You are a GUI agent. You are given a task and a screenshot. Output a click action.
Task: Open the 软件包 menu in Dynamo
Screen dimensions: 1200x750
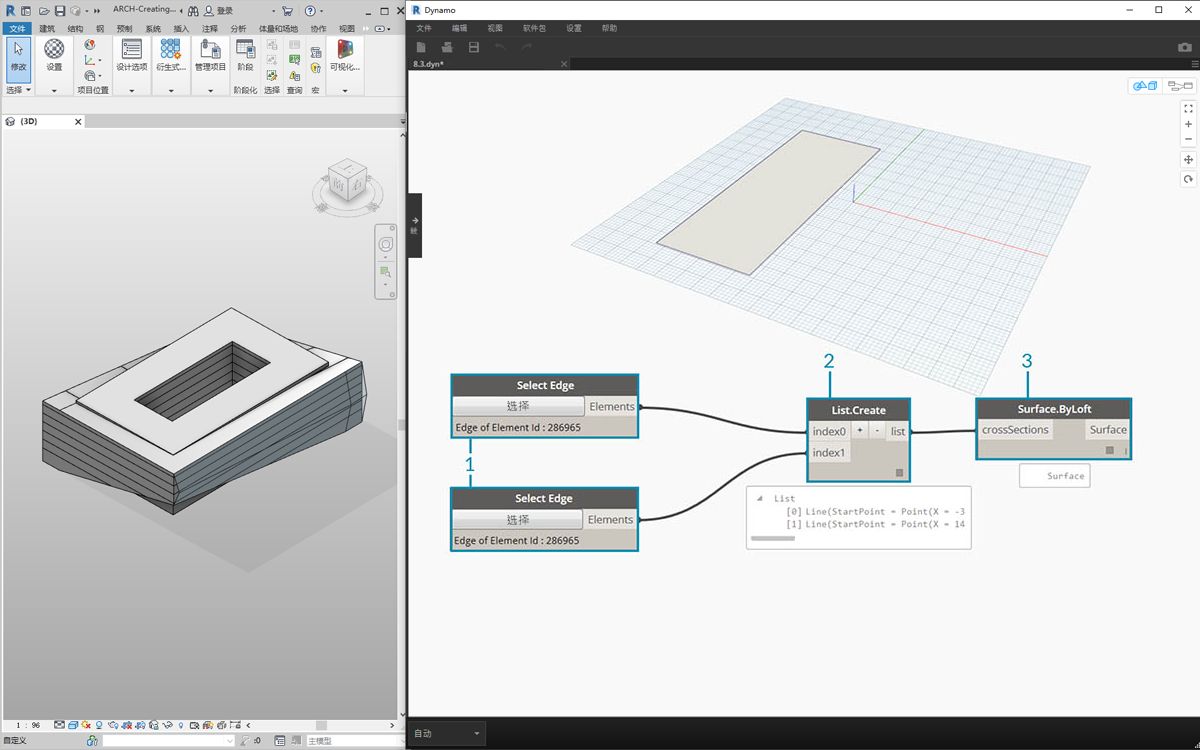(532, 28)
